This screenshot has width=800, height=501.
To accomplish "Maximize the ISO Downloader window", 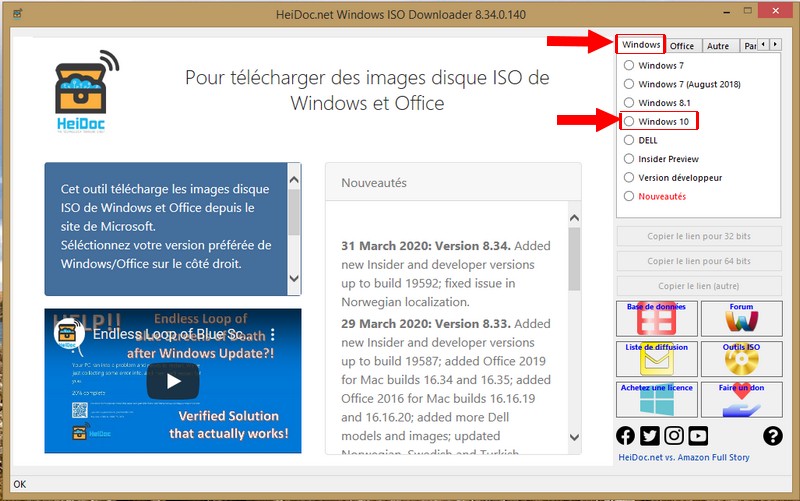I will (748, 11).
